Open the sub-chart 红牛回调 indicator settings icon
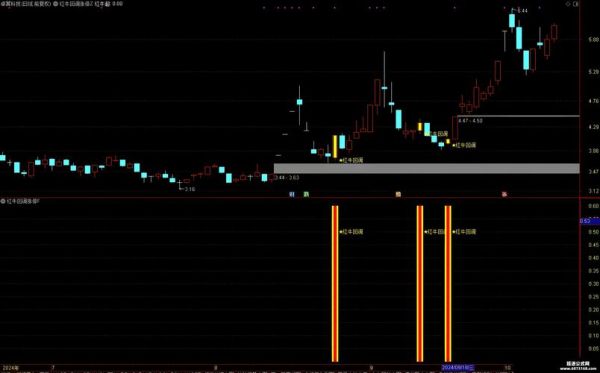 coord(3,201)
